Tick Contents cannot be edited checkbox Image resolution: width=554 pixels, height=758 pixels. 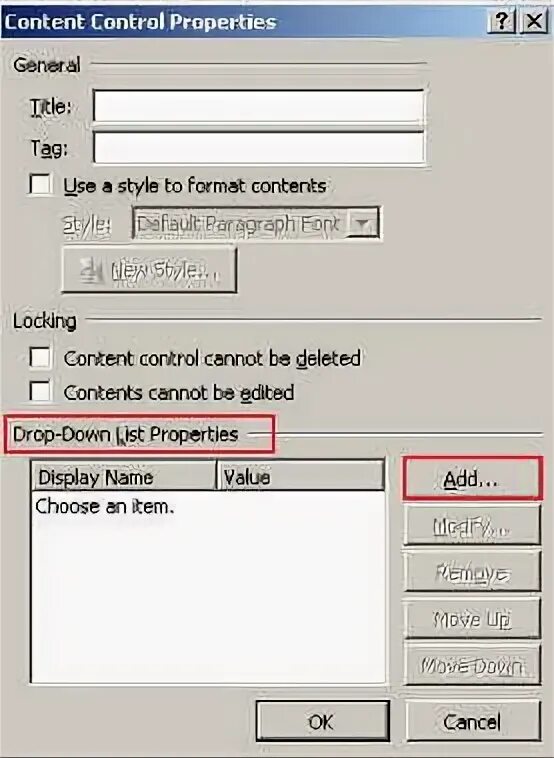[x=40, y=391]
